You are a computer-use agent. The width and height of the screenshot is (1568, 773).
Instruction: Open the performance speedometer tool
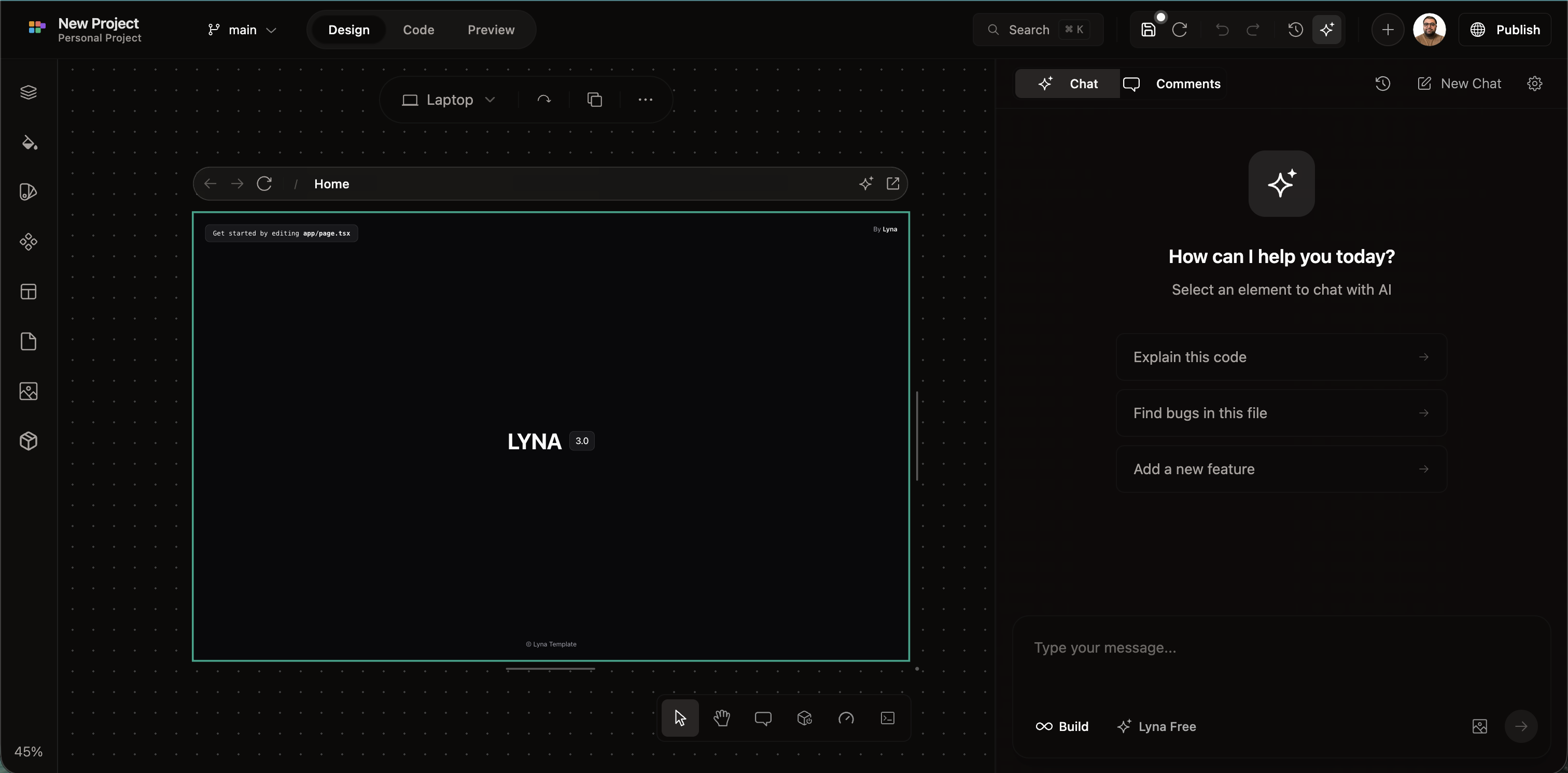[x=846, y=719]
